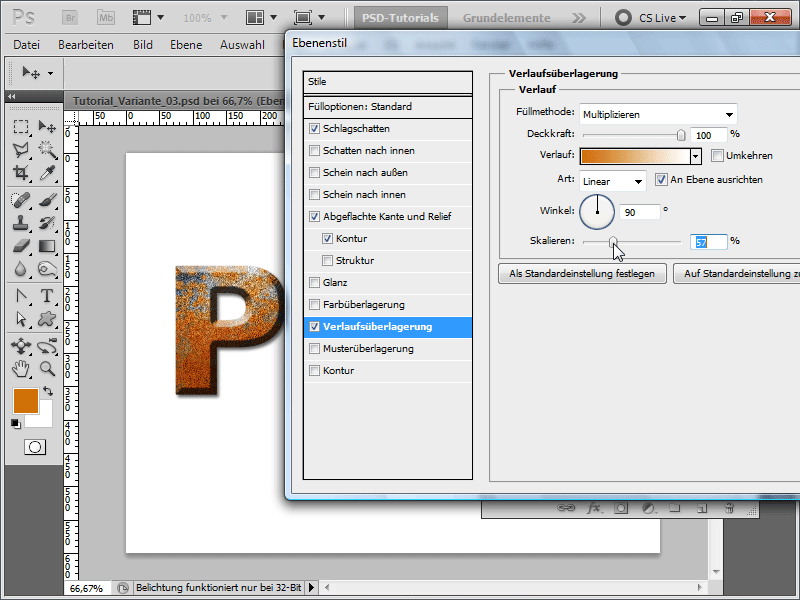Select the History Brush tool
Image resolution: width=800 pixels, height=600 pixels.
[47, 223]
